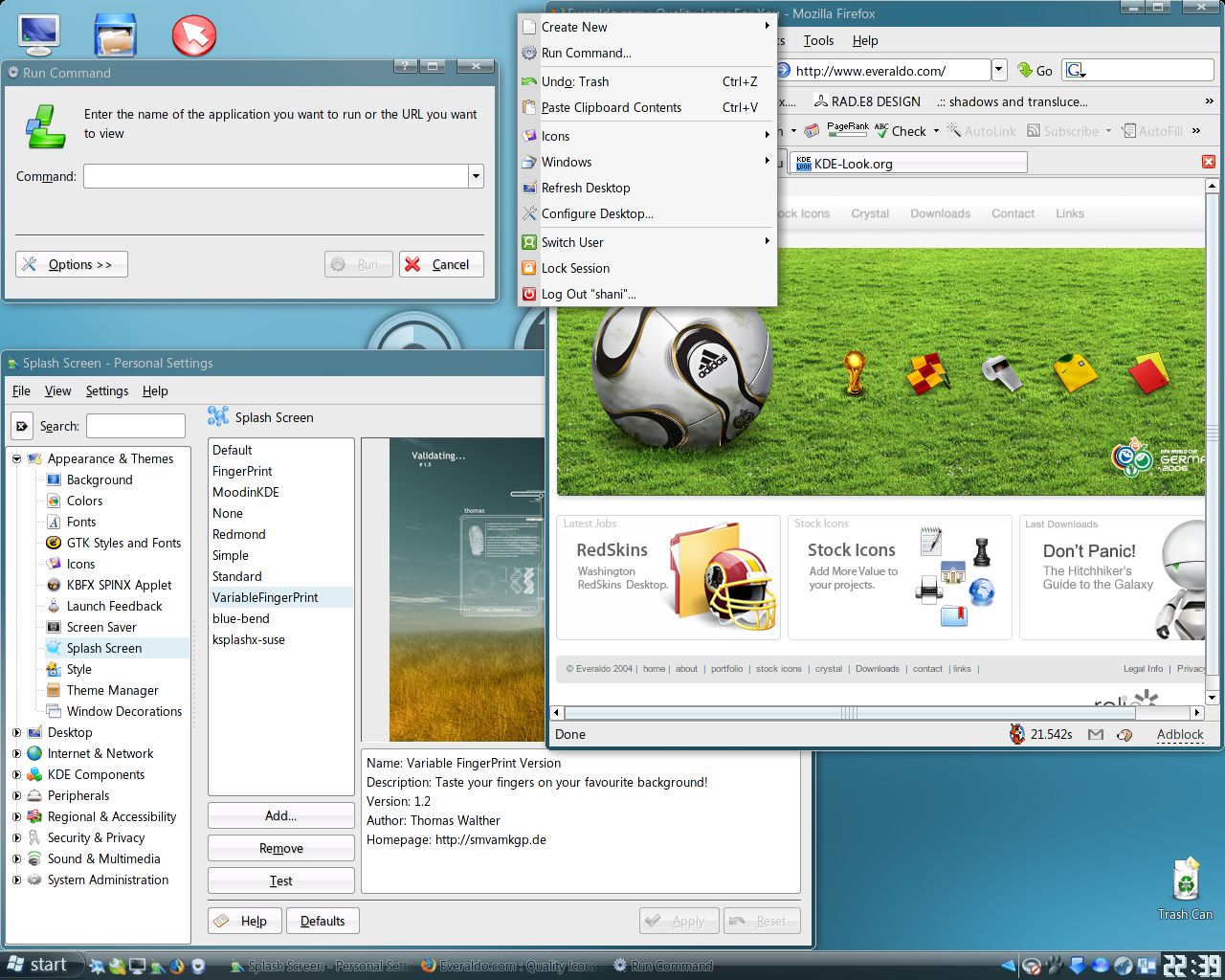The width and height of the screenshot is (1225, 980).
Task: Open the start menu button
Action: coord(38,965)
